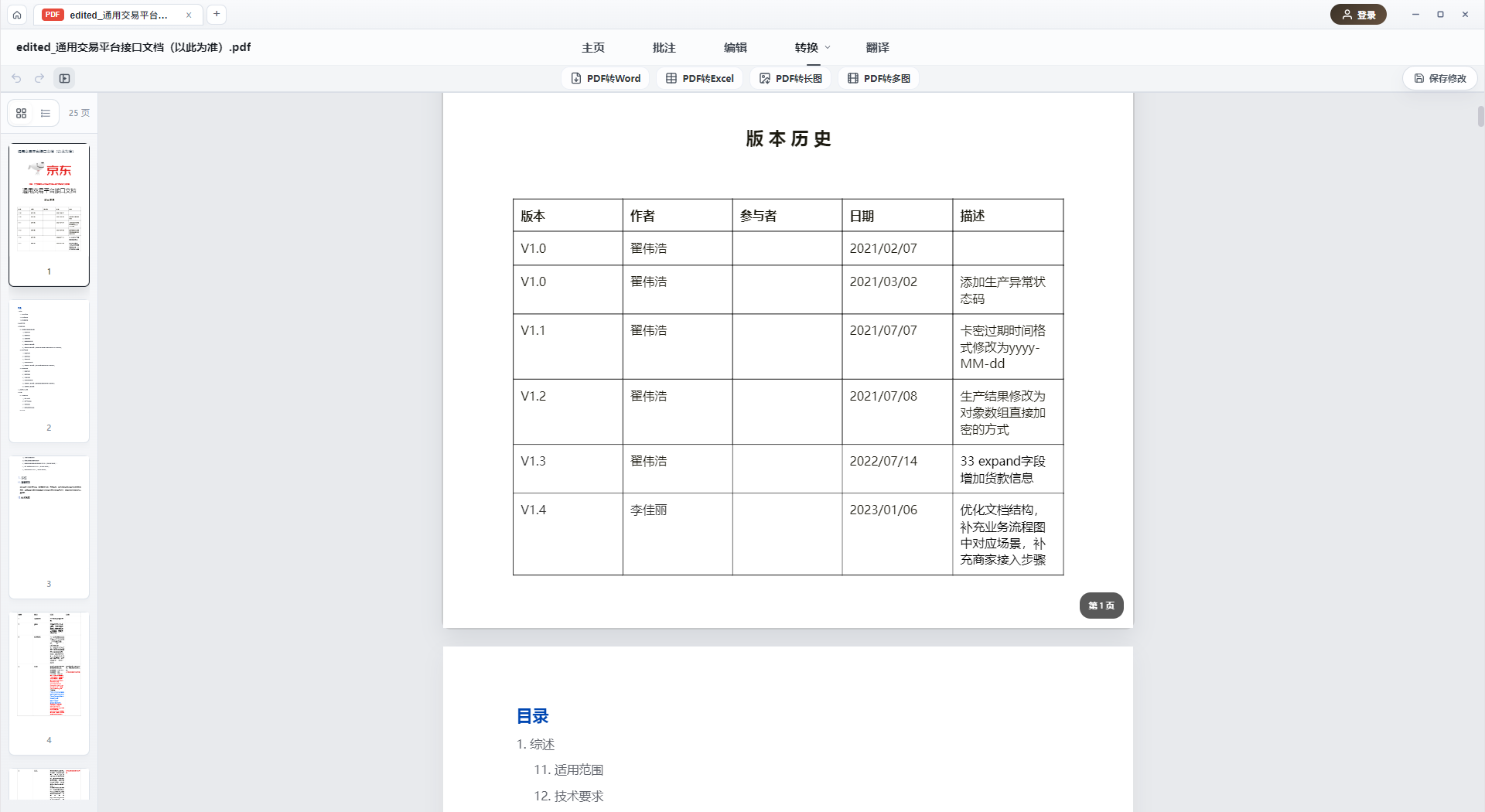Open the partially visible page 5 thumbnail
The height and width of the screenshot is (812, 1485).
tap(49, 784)
